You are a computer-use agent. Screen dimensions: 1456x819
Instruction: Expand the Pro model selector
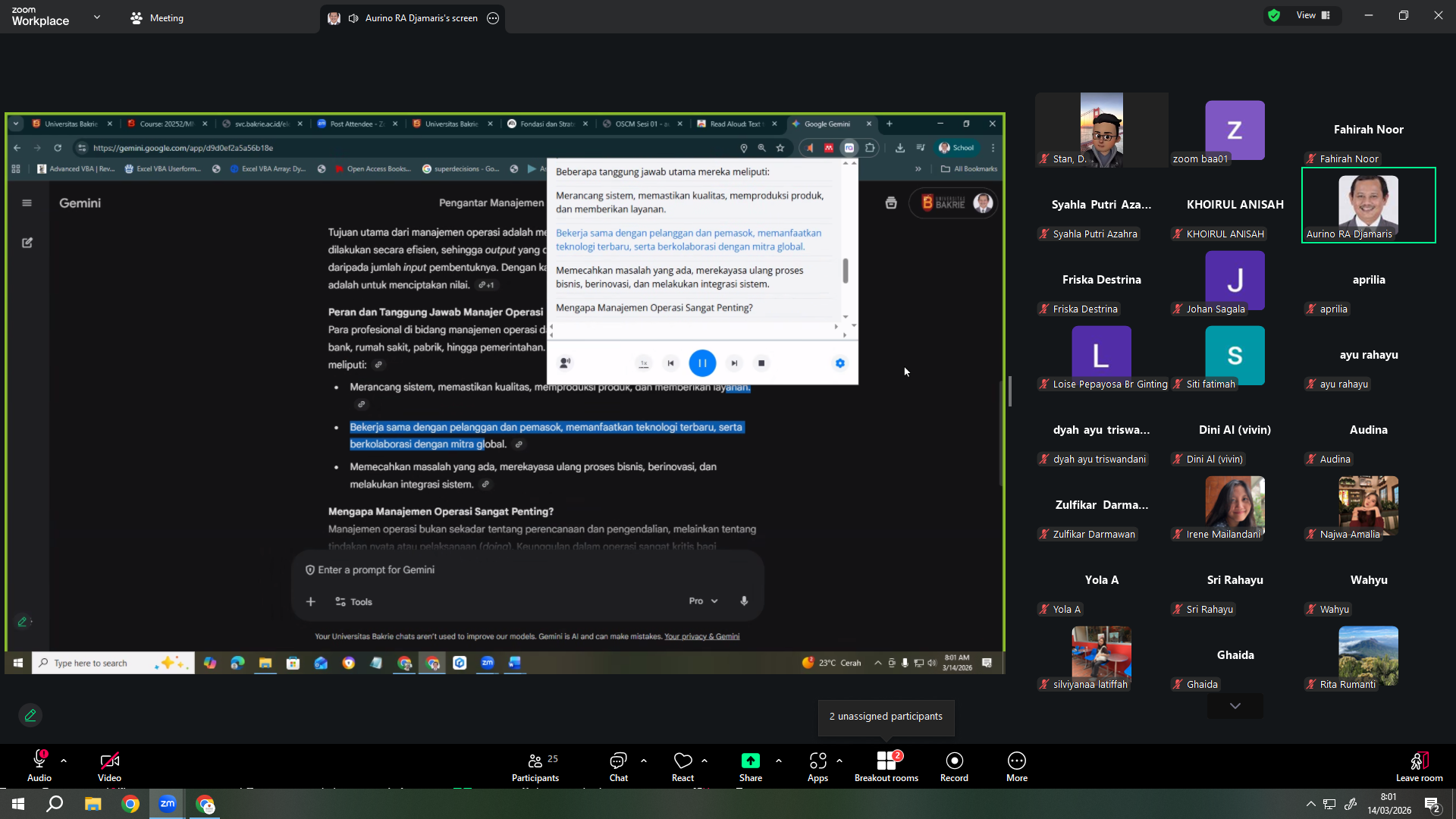(703, 601)
